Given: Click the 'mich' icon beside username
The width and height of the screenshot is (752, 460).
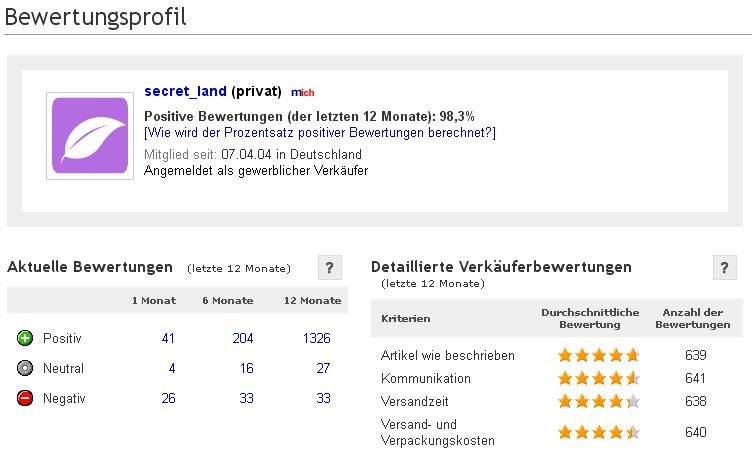Looking at the screenshot, I should pos(301,92).
